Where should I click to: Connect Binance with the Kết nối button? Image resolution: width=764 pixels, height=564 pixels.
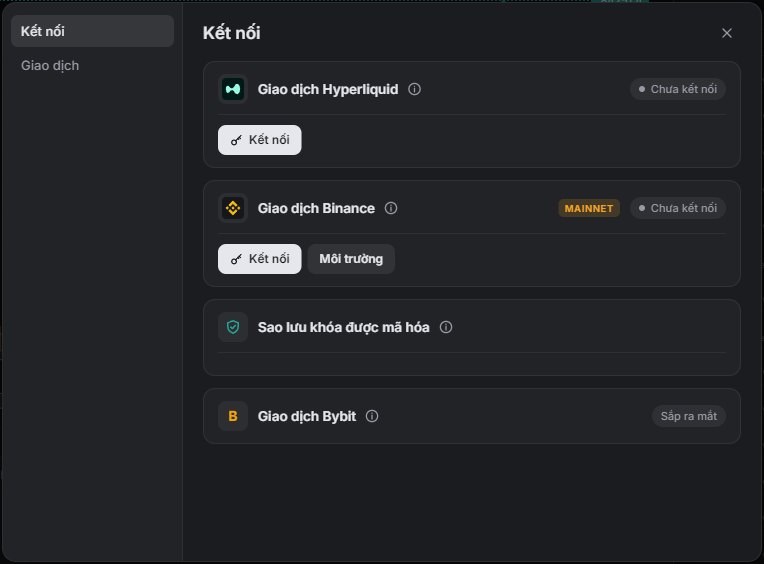point(260,259)
